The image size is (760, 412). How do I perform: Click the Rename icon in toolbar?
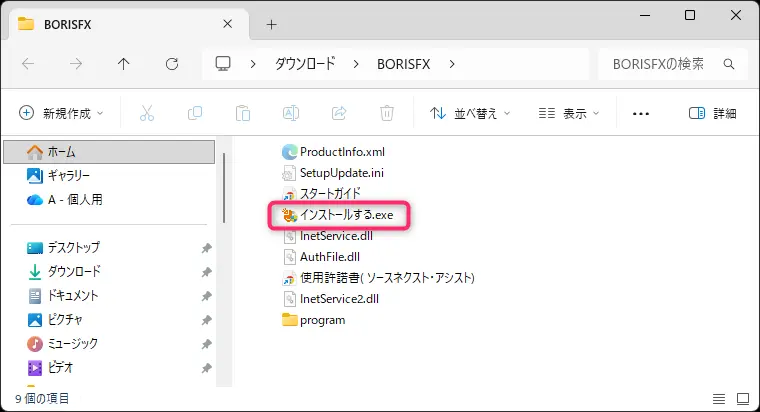290,113
